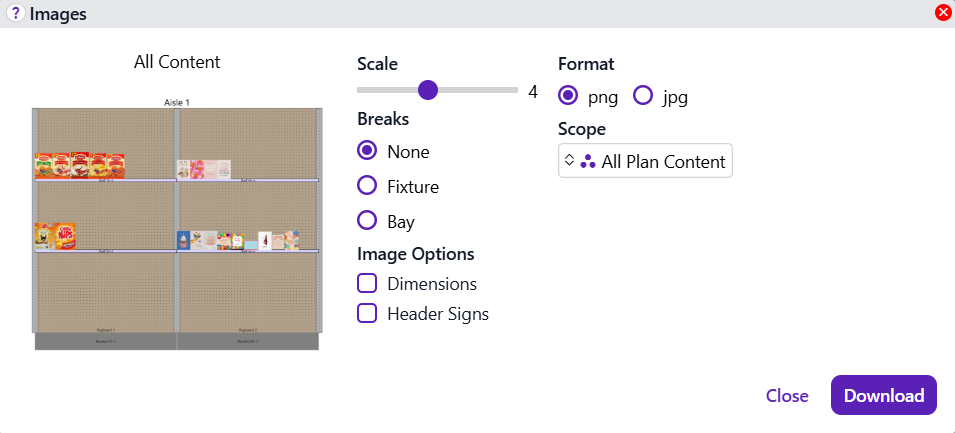This screenshot has height=433, width=955.
Task: Toggle the Header Signs checkbox
Action: (x=367, y=314)
